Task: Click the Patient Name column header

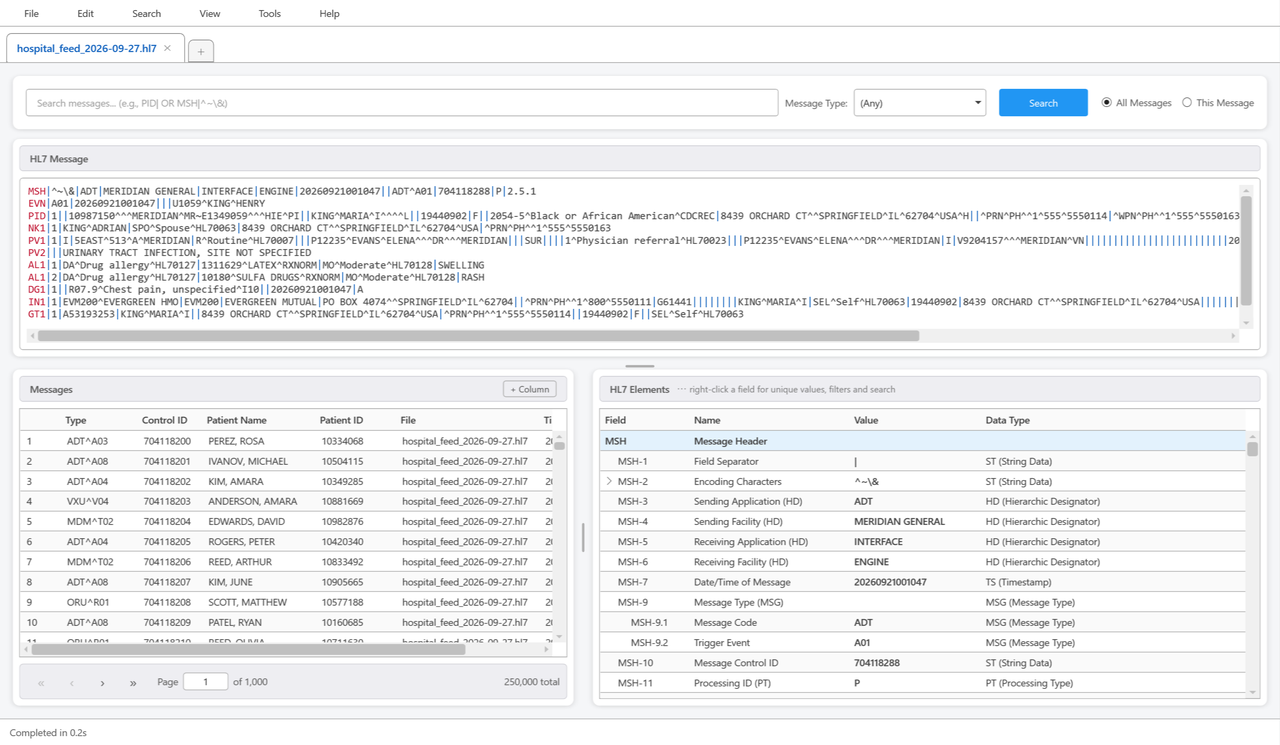Action: pyautogui.click(x=236, y=420)
